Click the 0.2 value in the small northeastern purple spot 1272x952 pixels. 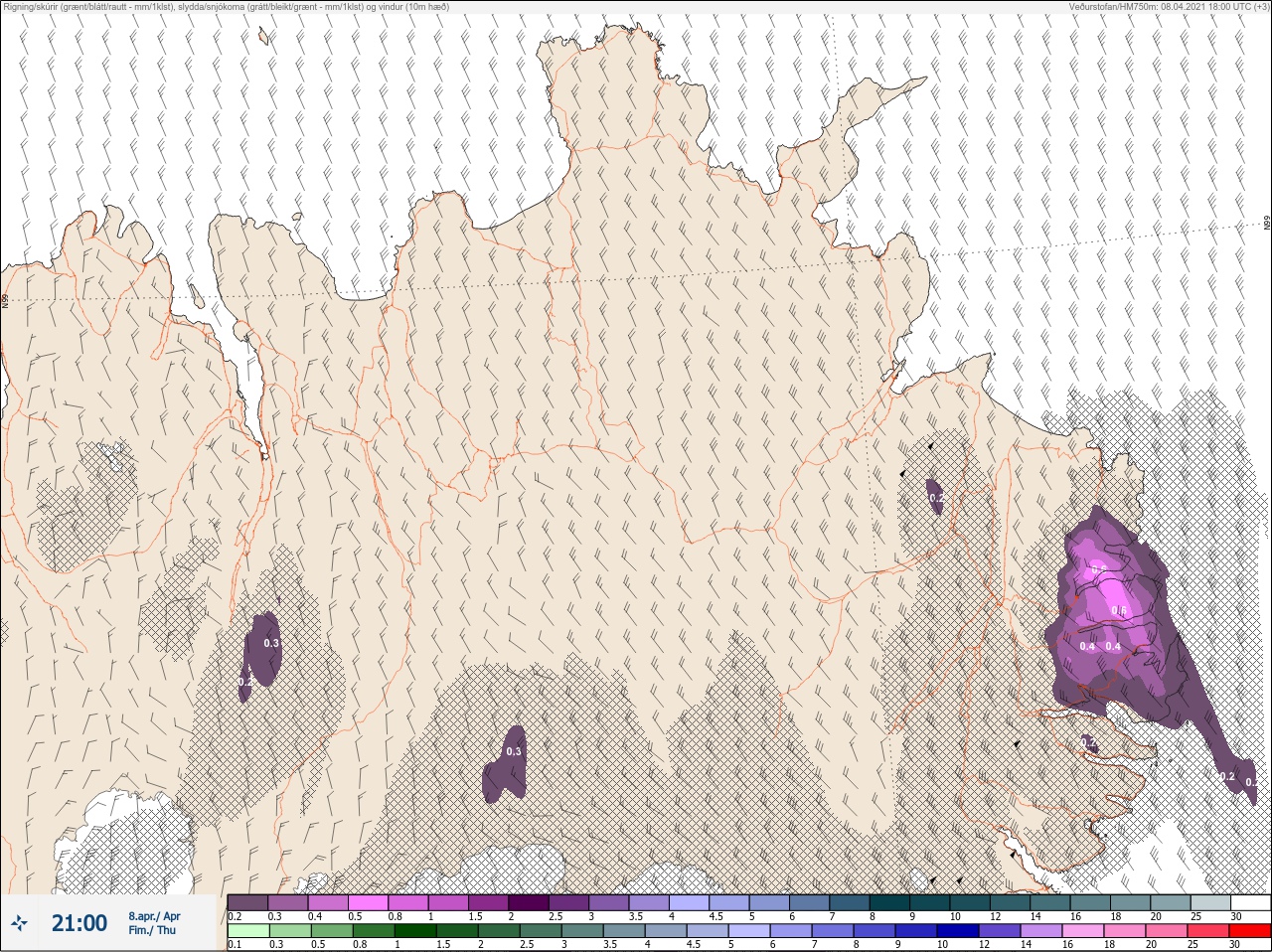pyautogui.click(x=936, y=497)
